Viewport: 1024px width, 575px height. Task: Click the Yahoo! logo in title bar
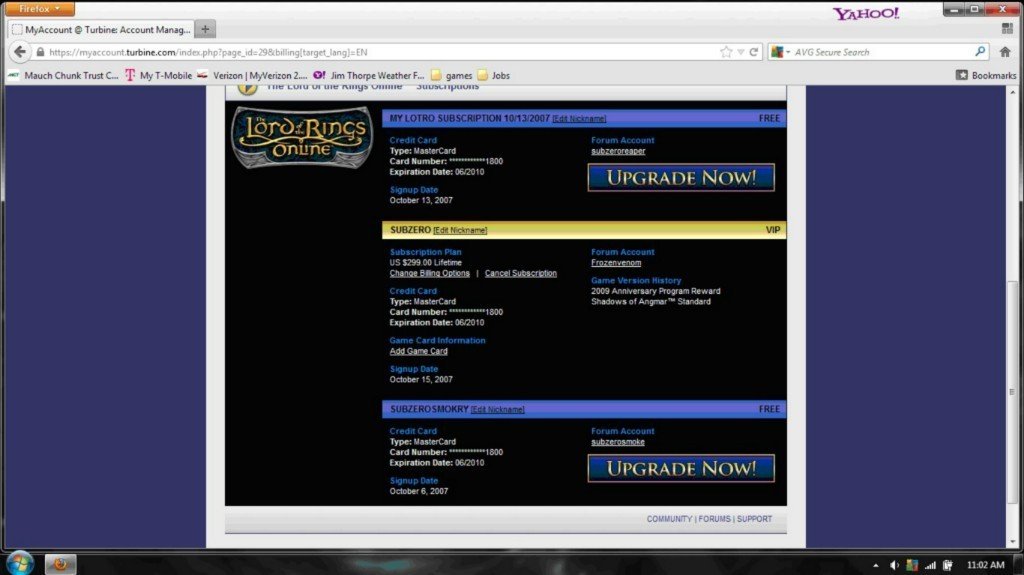pyautogui.click(x=865, y=13)
